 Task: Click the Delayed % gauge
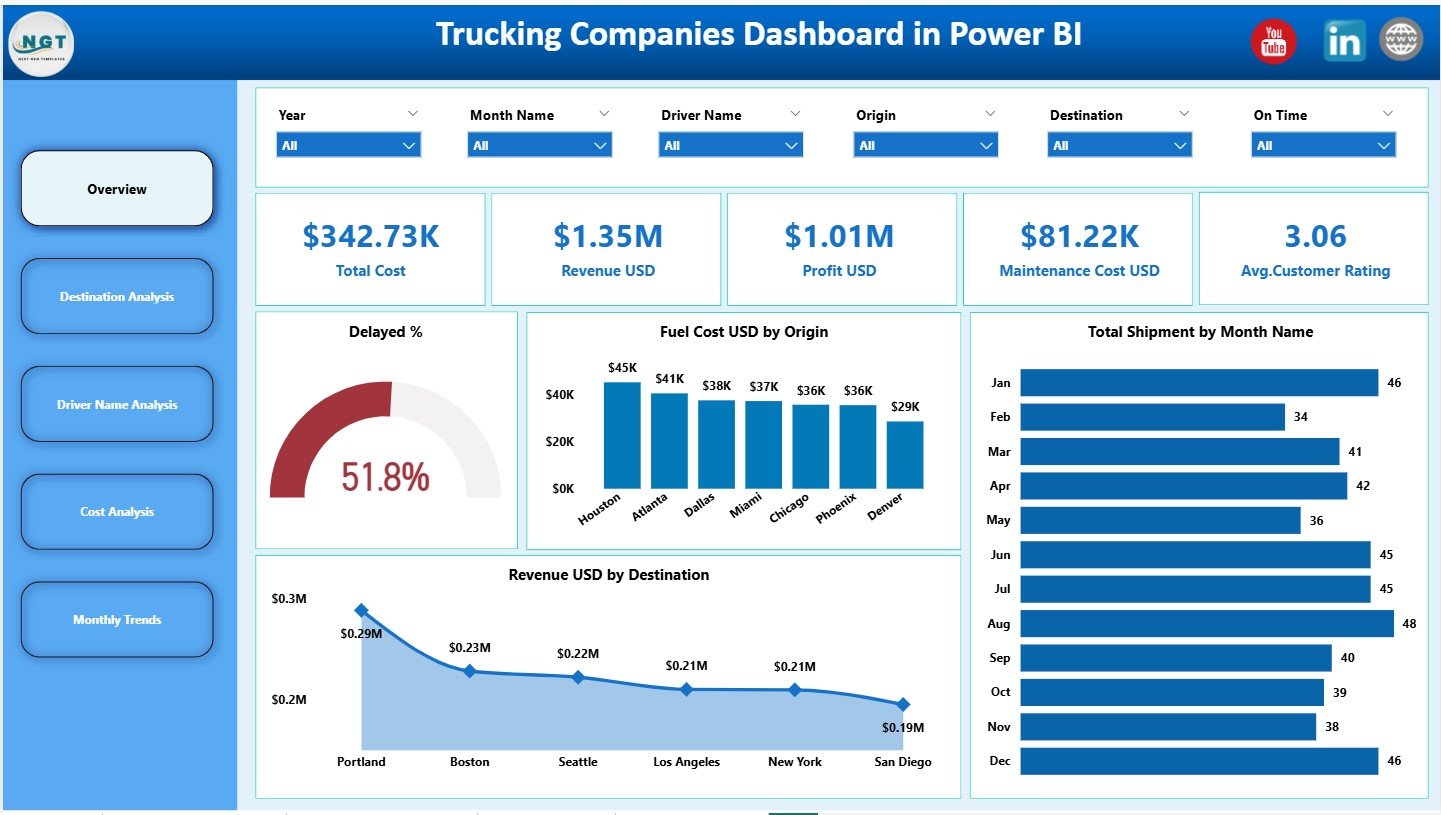tap(385, 440)
